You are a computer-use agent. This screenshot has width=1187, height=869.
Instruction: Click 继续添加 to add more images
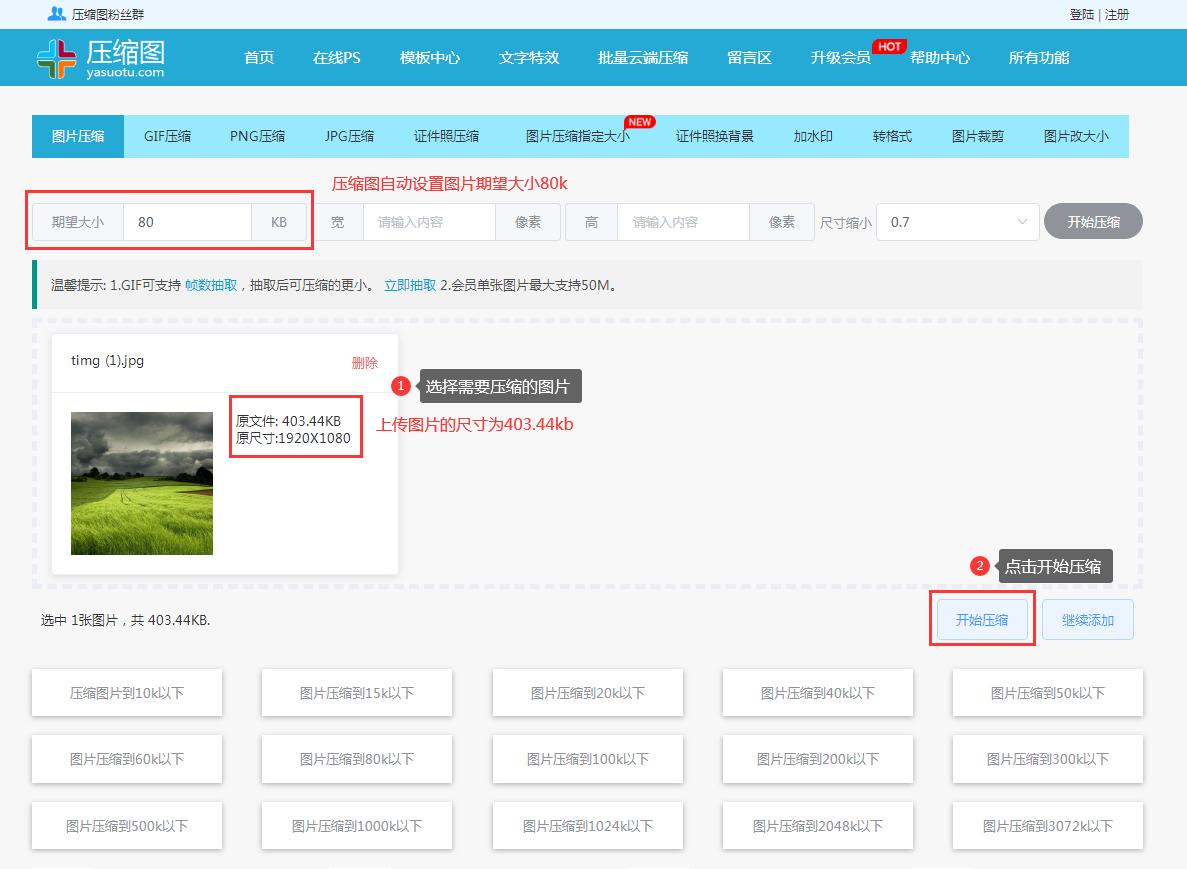coord(1087,619)
